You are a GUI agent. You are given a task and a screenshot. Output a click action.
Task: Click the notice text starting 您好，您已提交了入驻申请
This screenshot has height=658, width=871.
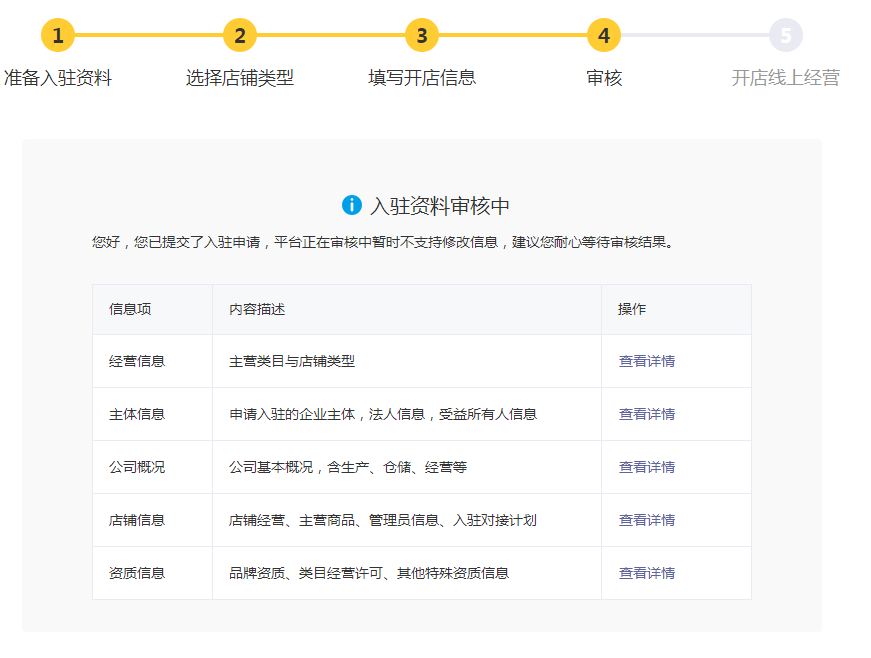[x=383, y=243]
